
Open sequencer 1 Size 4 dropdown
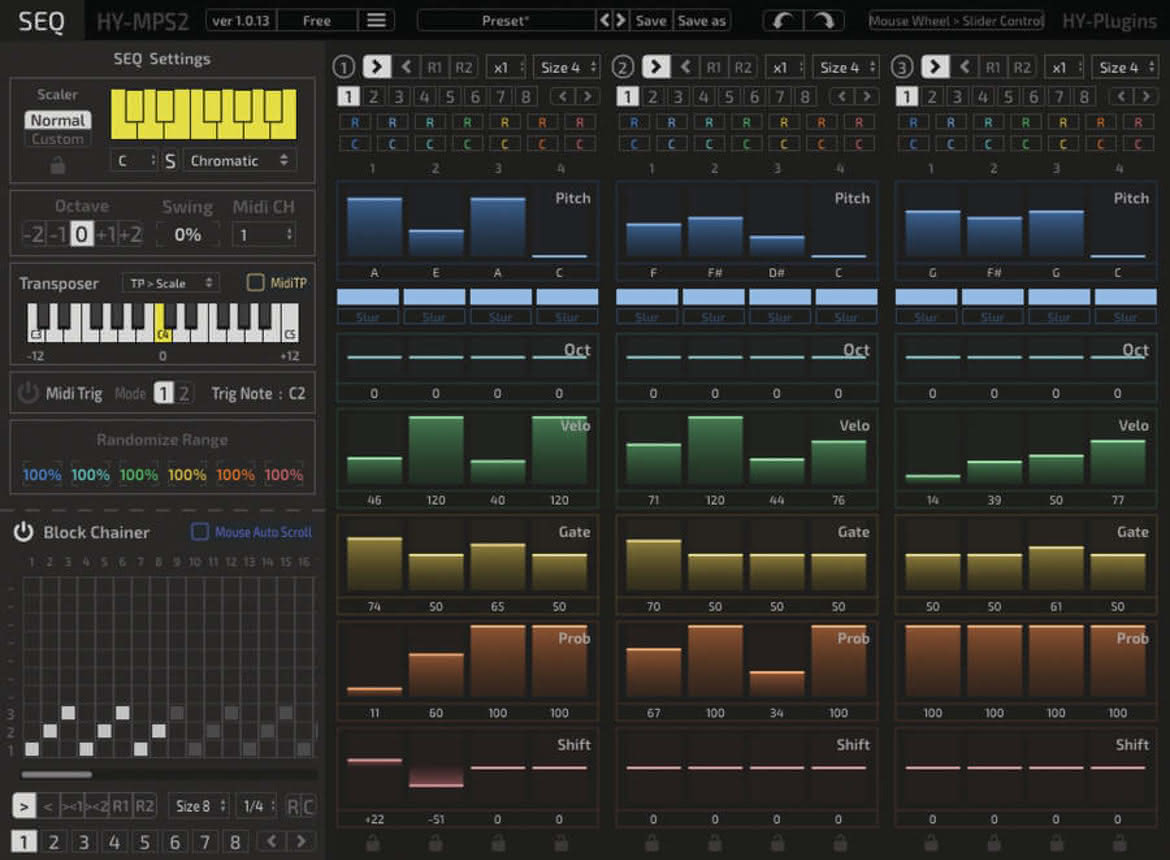566,67
